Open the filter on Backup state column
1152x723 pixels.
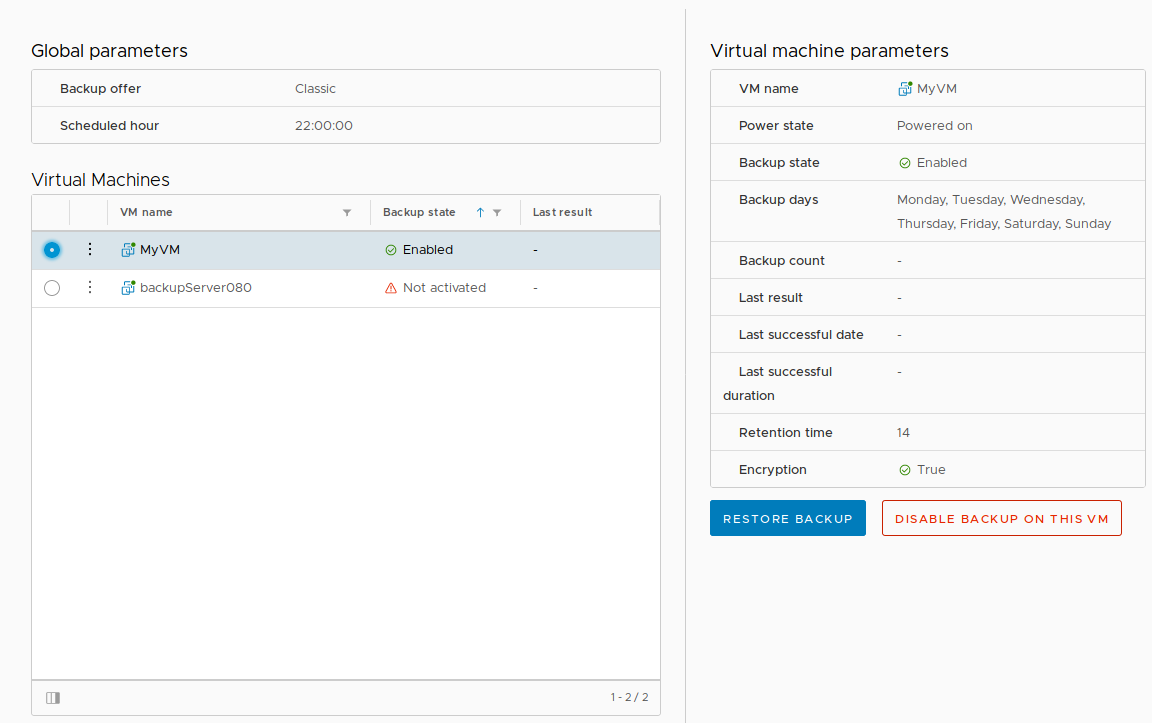(495, 212)
